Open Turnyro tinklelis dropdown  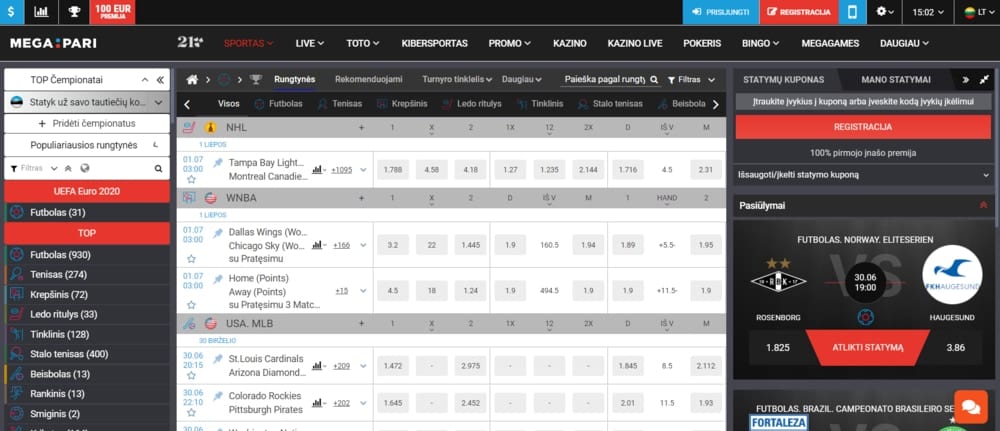(457, 80)
